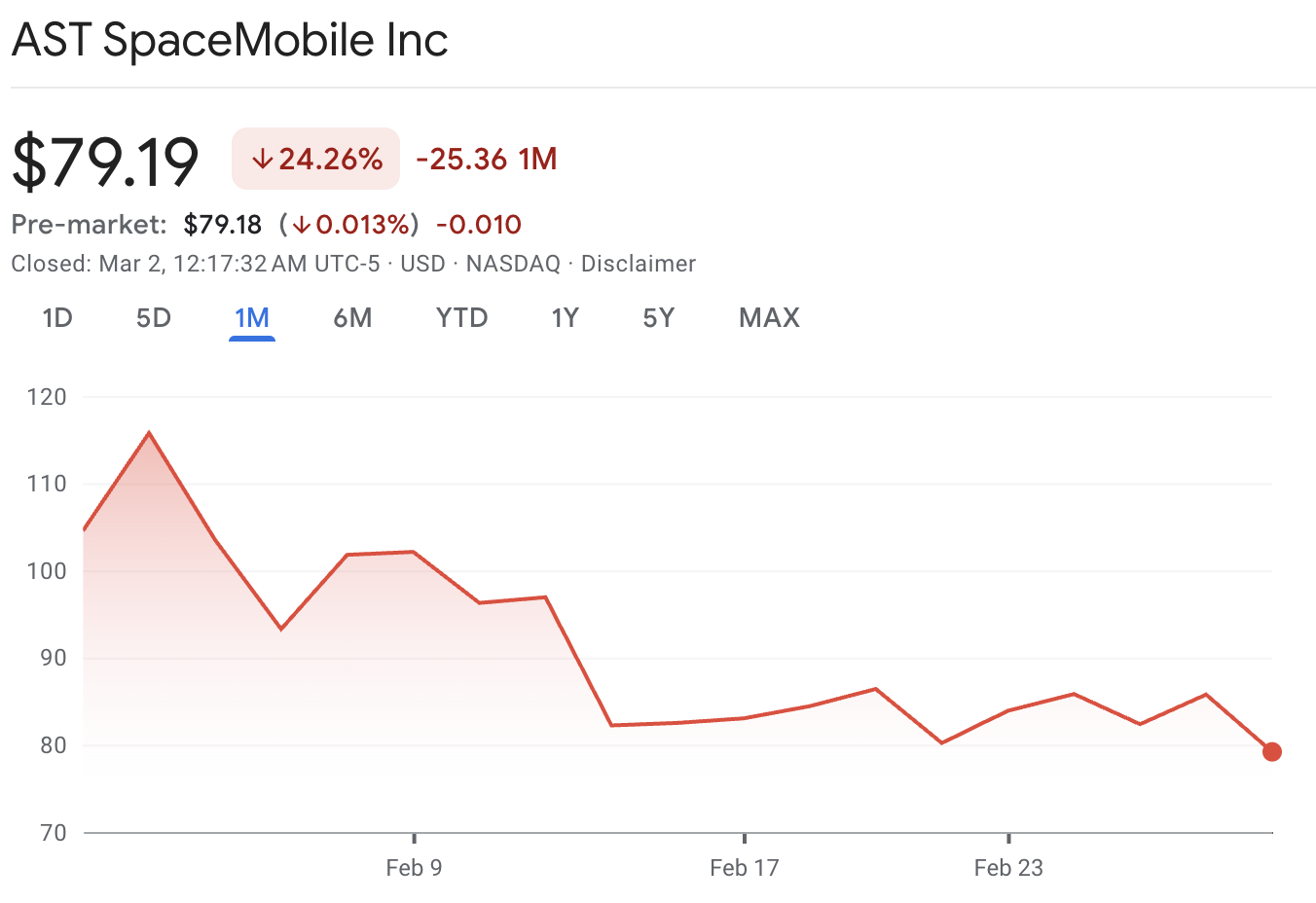This screenshot has width=1316, height=903.
Task: Show the YTD chart range
Action: pos(461,318)
